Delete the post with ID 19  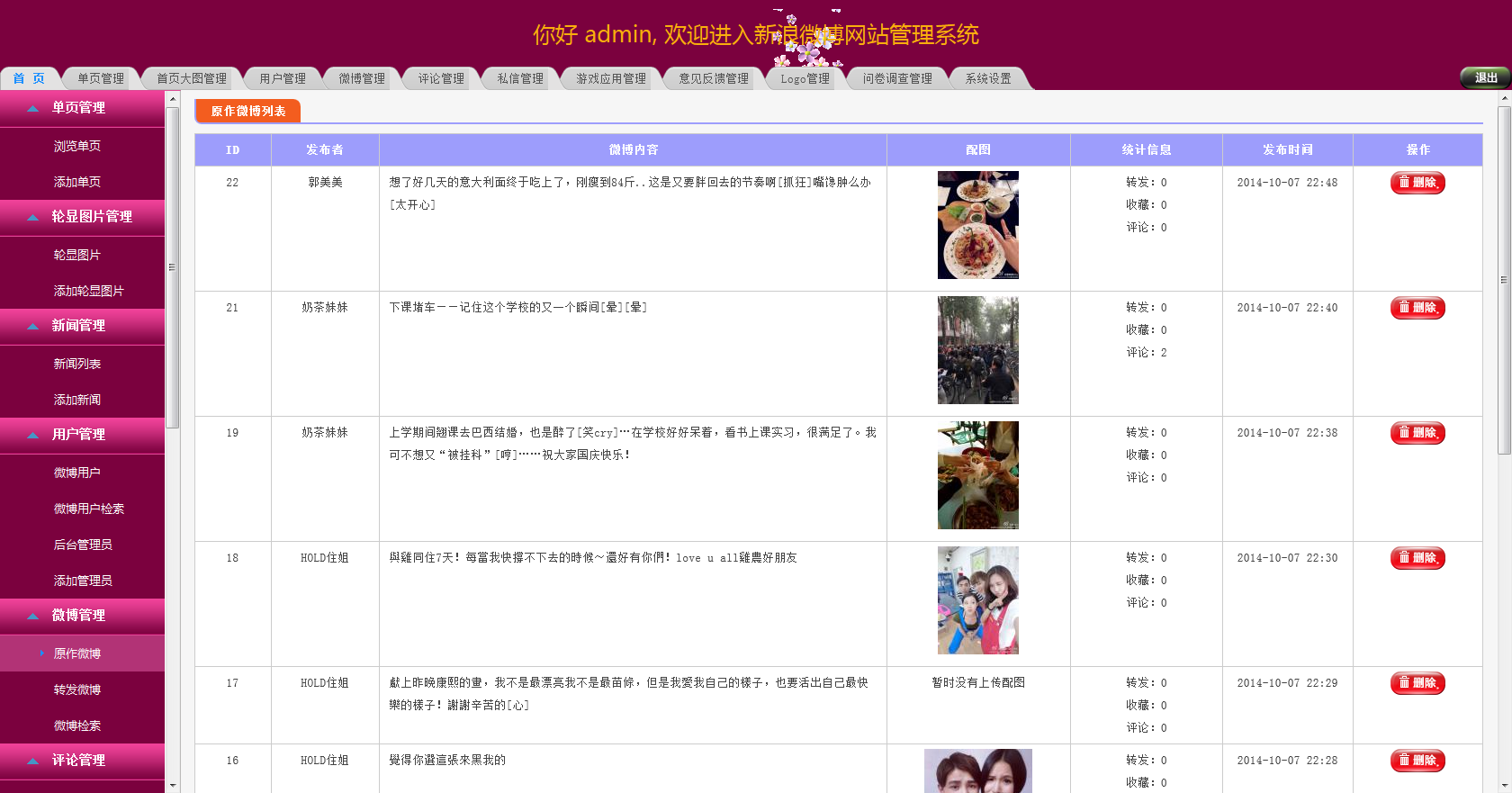(x=1417, y=433)
